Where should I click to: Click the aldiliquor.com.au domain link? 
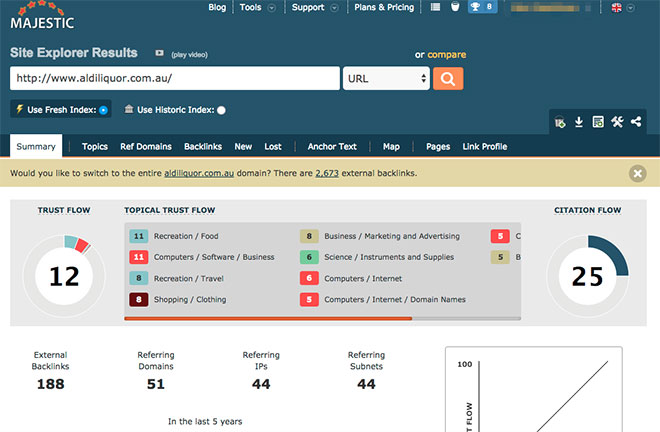pyautogui.click(x=199, y=173)
